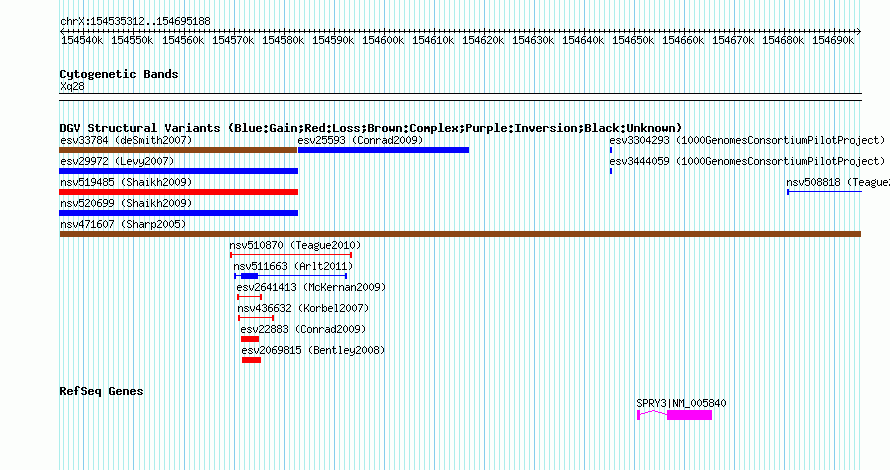The height and width of the screenshot is (470, 890).
Task: Select the blue esv29972 gain bar
Action: coord(179,171)
